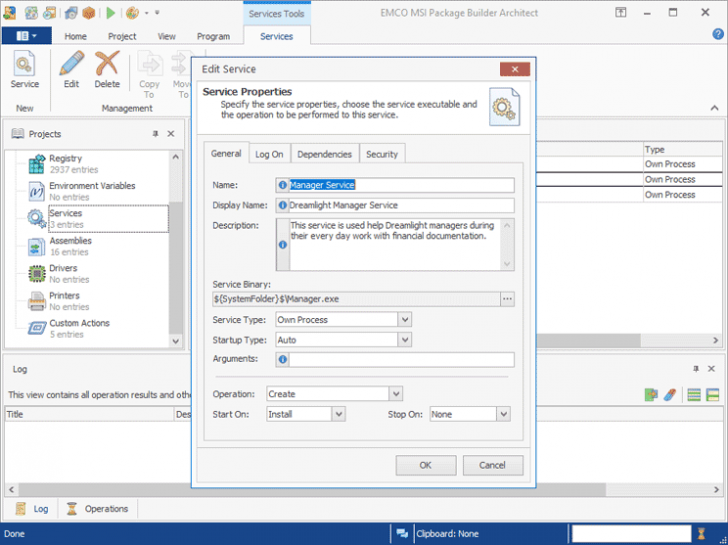Close the Log panel
Image resolution: width=728 pixels, height=545 pixels.
click(711, 369)
